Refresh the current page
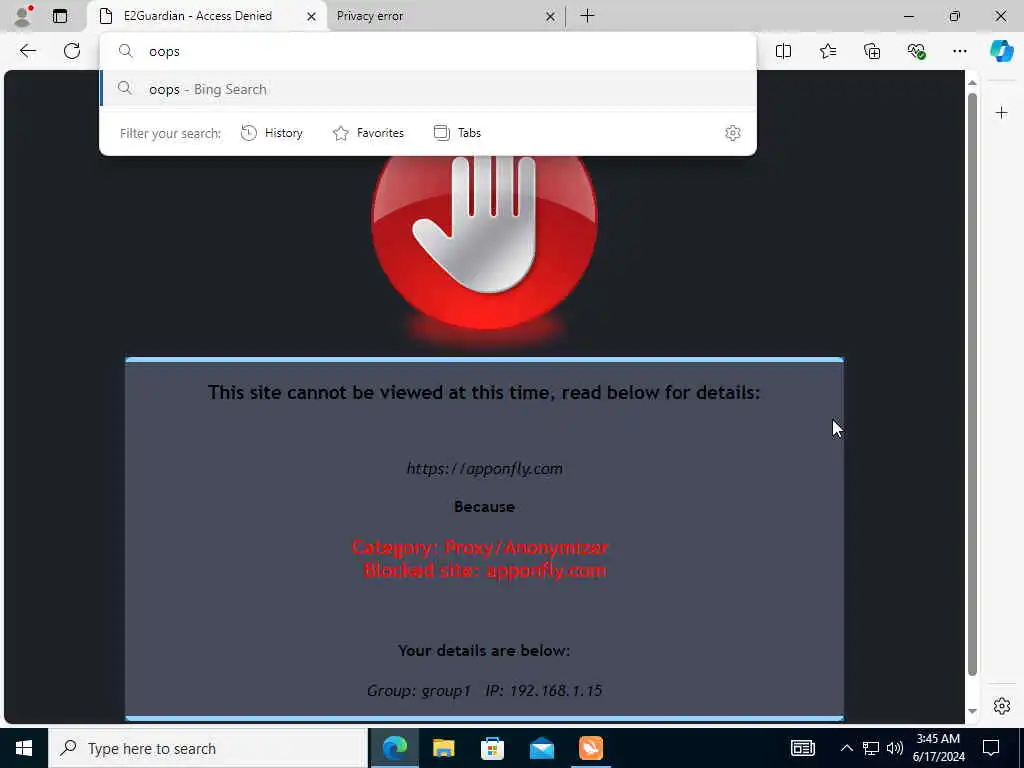Image resolution: width=1024 pixels, height=768 pixels. [72, 51]
